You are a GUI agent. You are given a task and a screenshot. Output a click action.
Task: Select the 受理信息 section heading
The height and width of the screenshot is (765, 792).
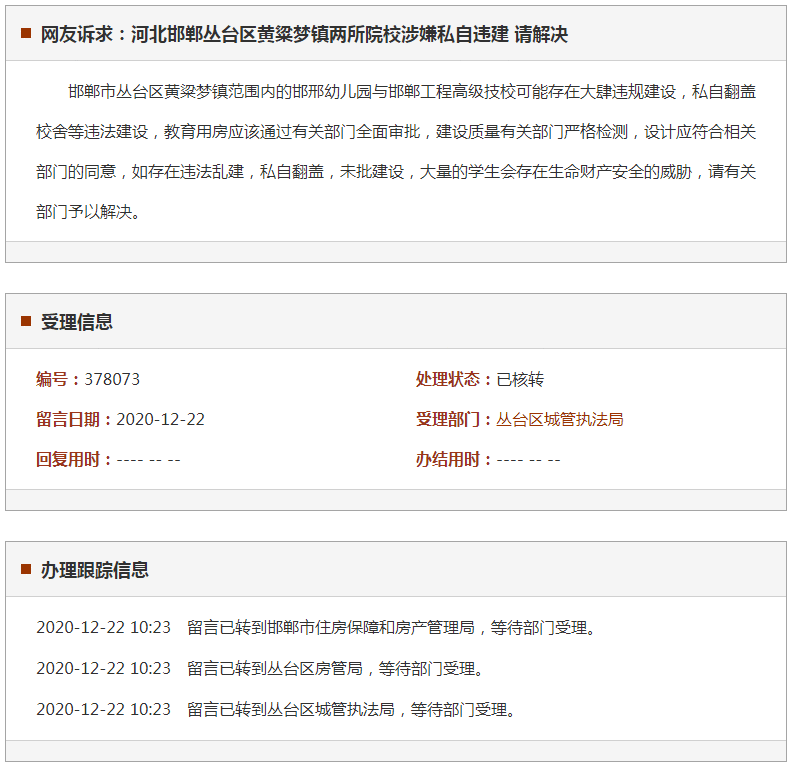76,322
